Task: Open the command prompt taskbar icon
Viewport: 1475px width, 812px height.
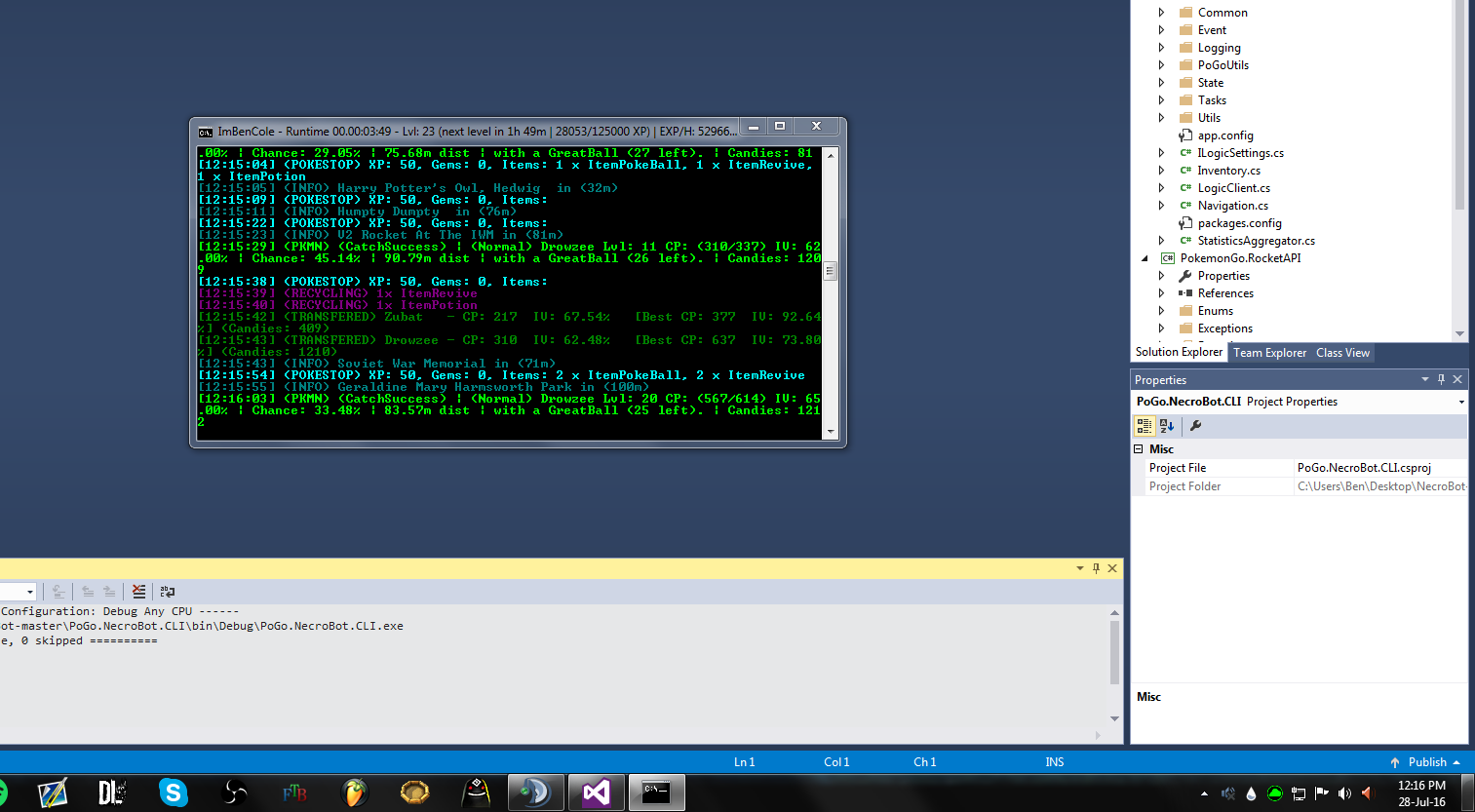Action: coord(656,793)
